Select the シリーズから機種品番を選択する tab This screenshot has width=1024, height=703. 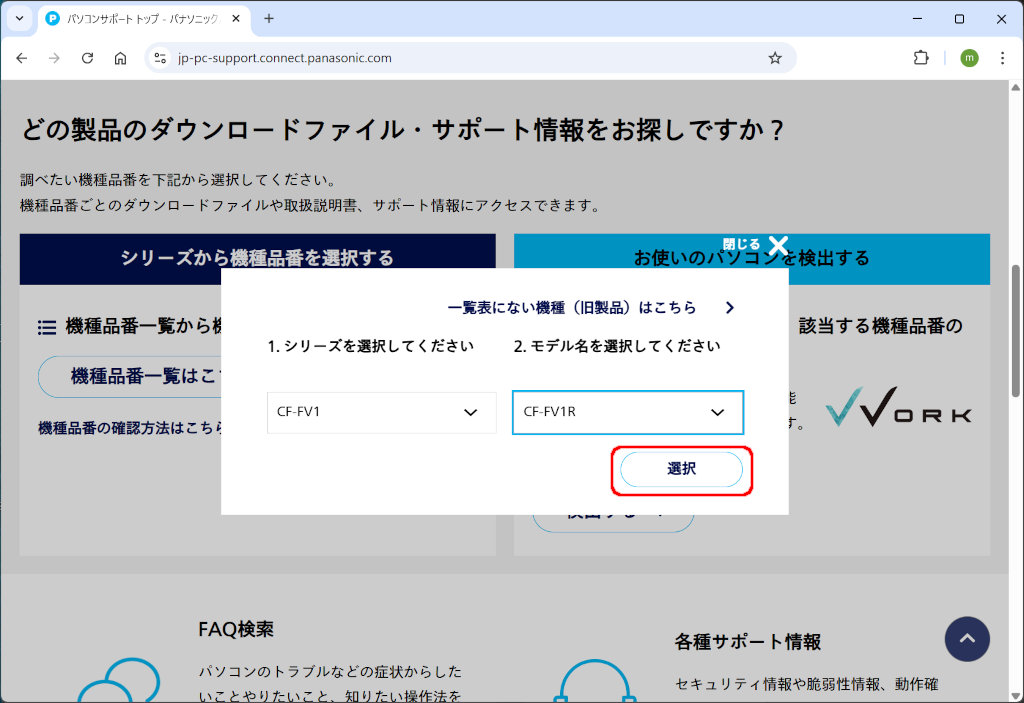[257, 259]
